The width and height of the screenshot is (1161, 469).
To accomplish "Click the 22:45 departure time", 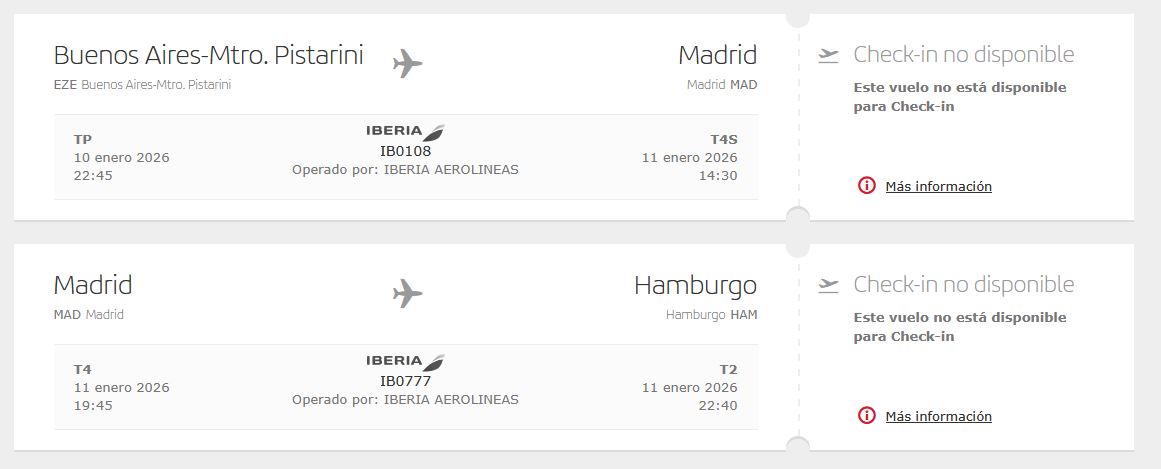I will [x=93, y=176].
